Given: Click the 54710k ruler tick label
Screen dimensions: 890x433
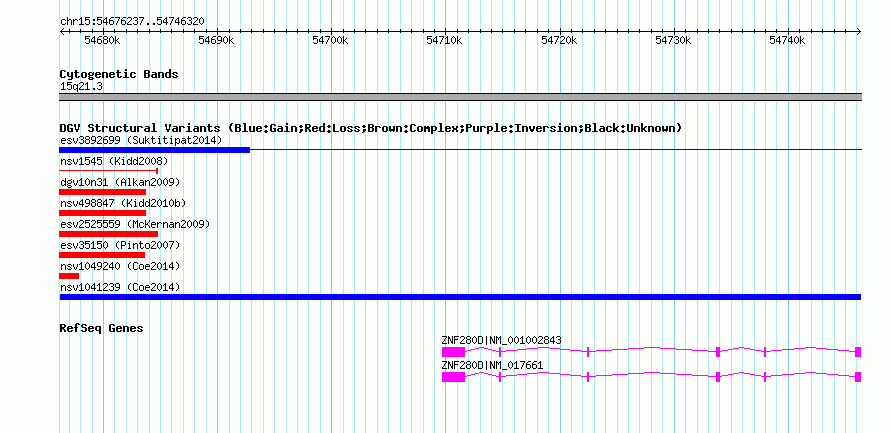Looking at the screenshot, I should 444,41.
